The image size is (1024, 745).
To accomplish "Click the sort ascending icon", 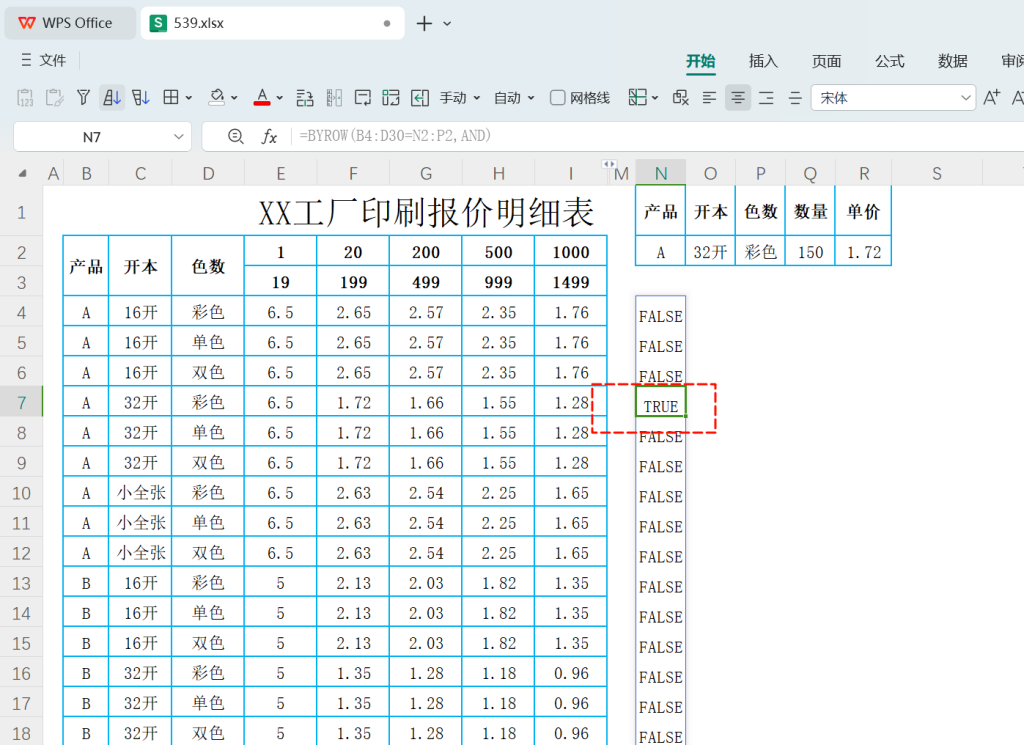I will pyautogui.click(x=112, y=98).
